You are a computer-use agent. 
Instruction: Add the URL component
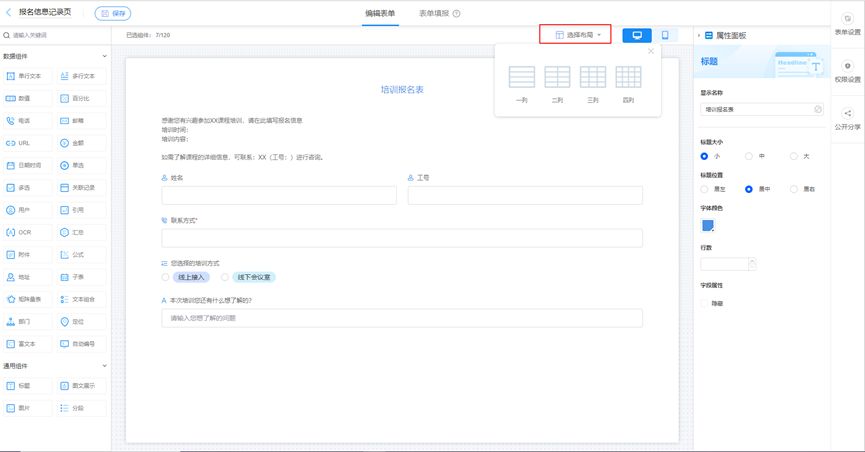pos(26,143)
